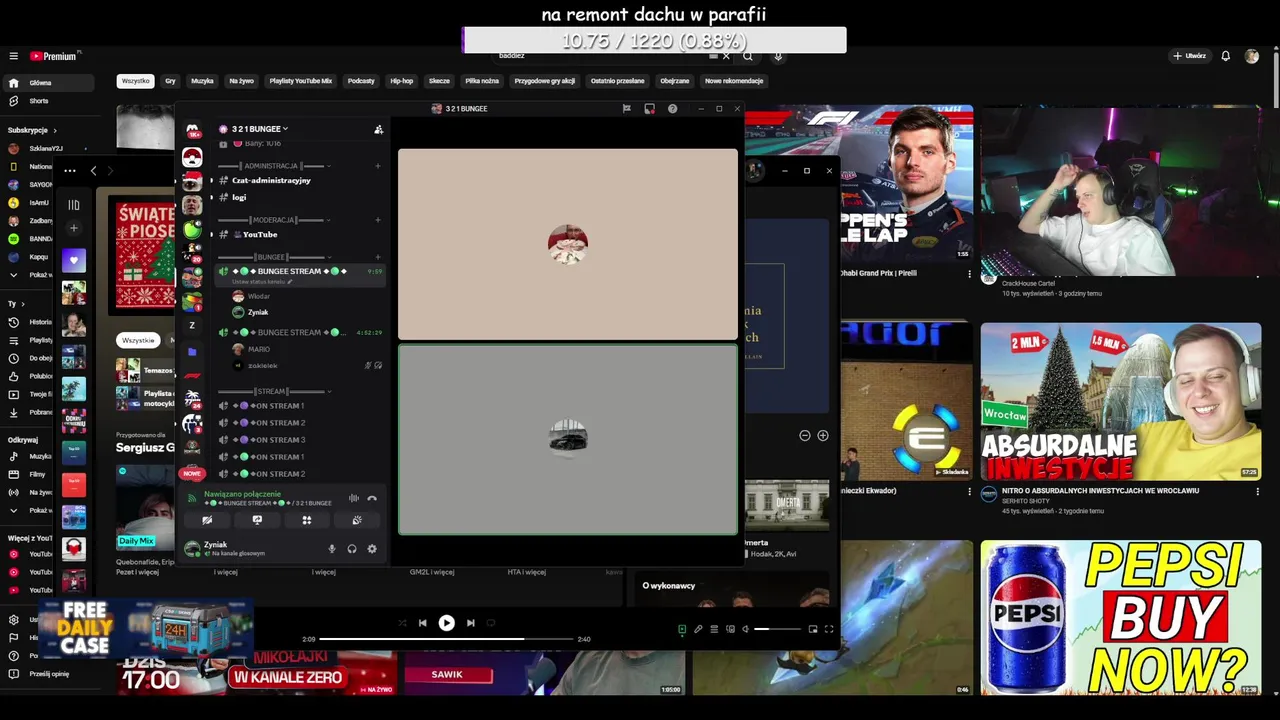Open Discord activities launcher button

307,520
